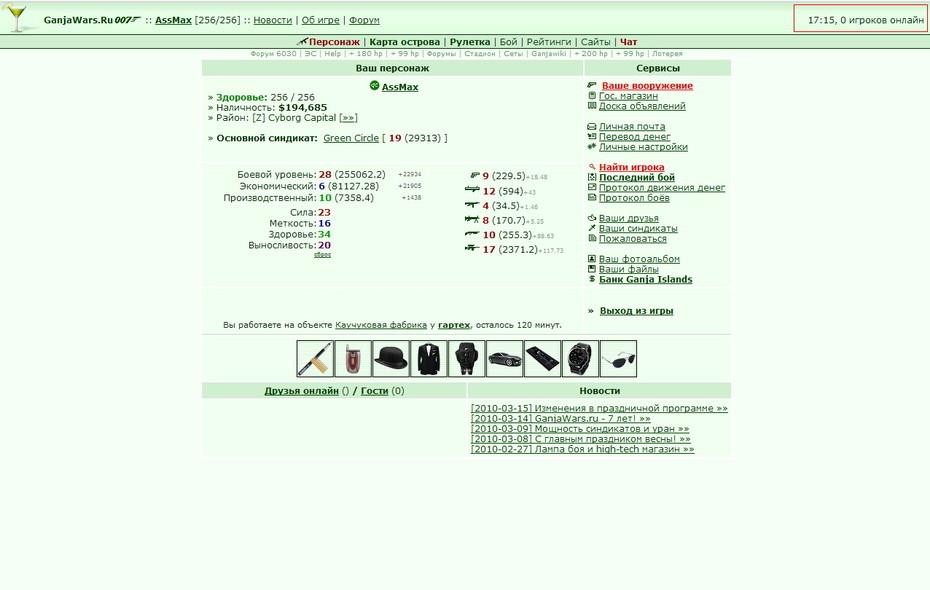Select the sunglasses item thumbnail
930x590 pixels.
click(618, 358)
